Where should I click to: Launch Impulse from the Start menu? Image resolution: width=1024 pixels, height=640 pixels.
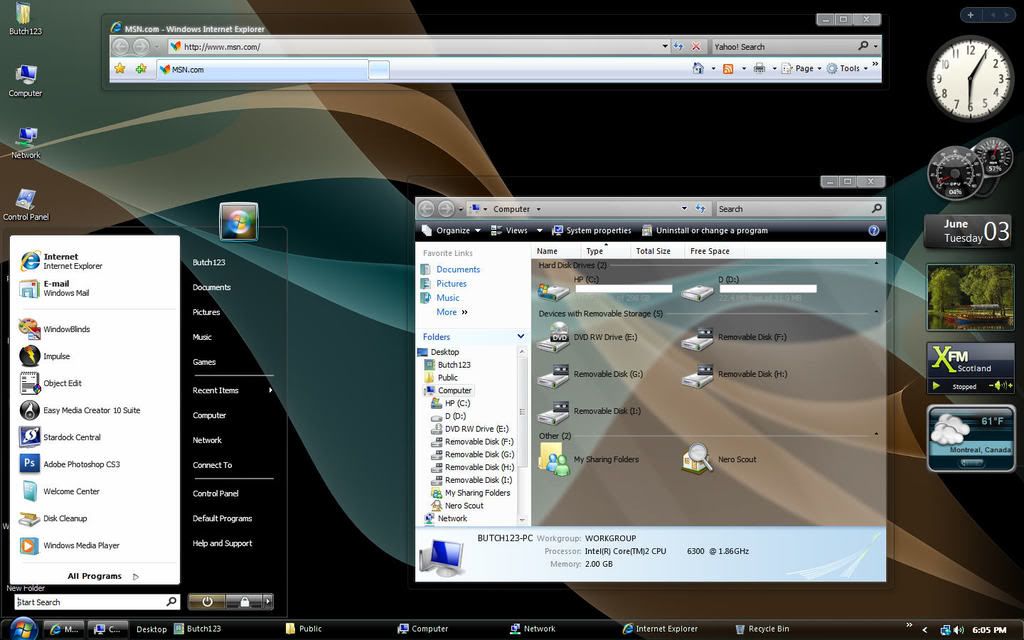[44, 356]
